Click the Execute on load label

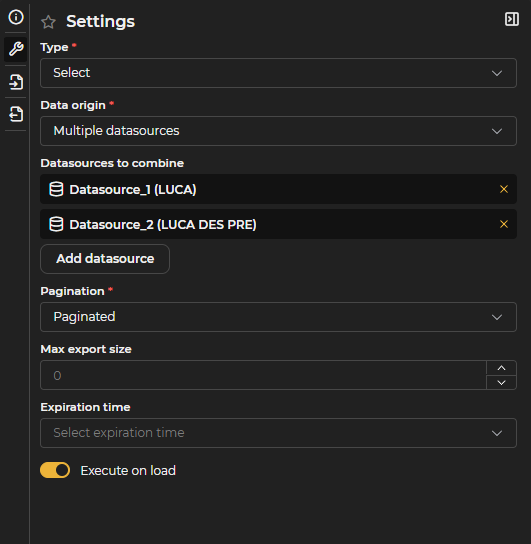(x=128, y=471)
